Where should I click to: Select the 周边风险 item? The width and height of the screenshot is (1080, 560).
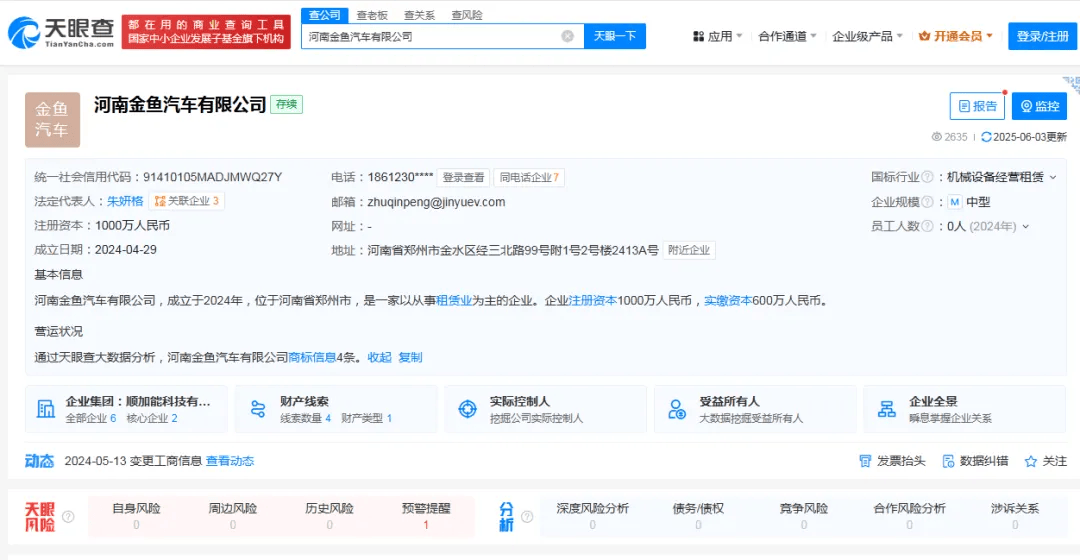(233, 516)
